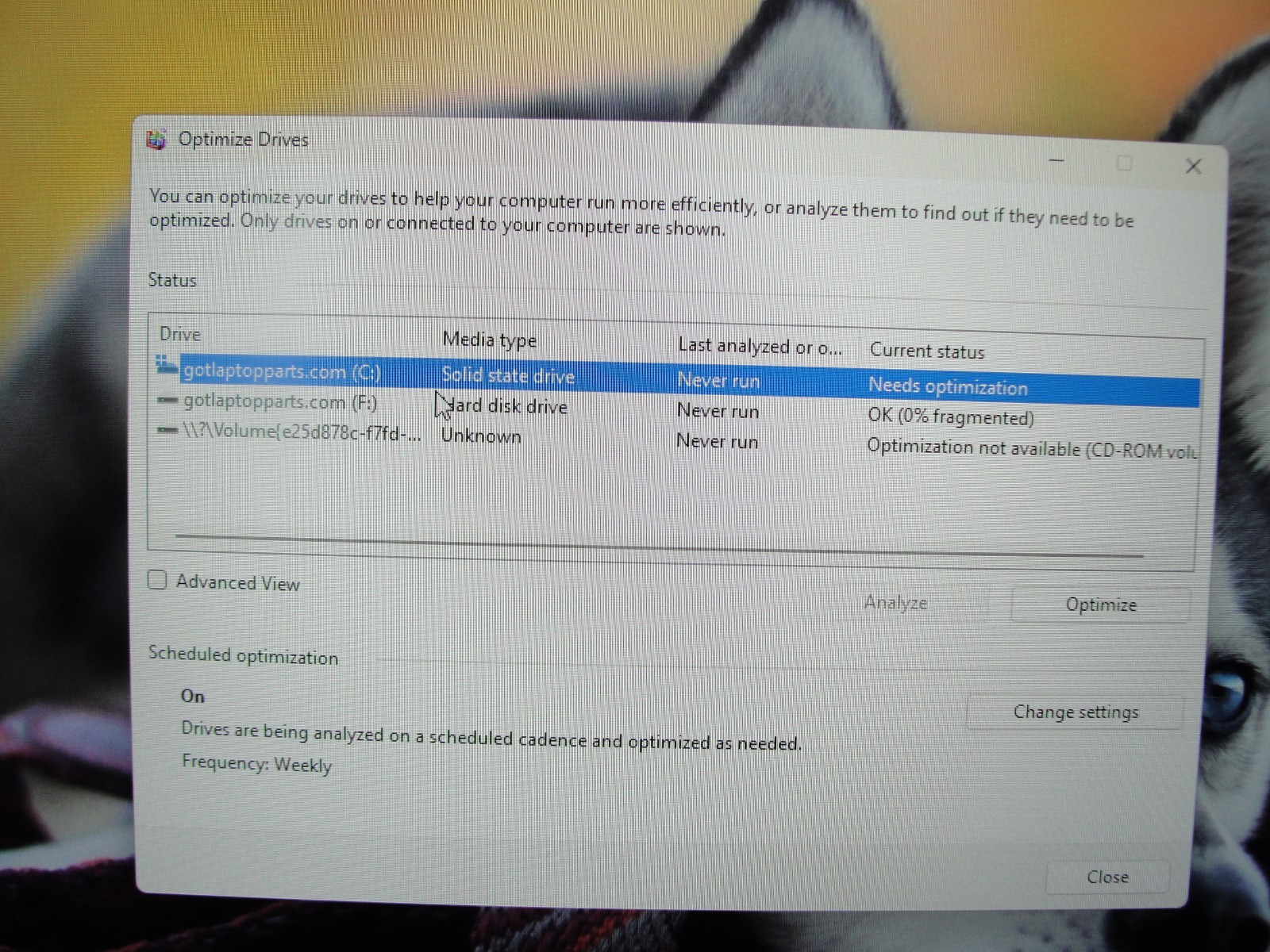Click Never run in the F: row
This screenshot has width=1270, height=952.
[x=718, y=411]
